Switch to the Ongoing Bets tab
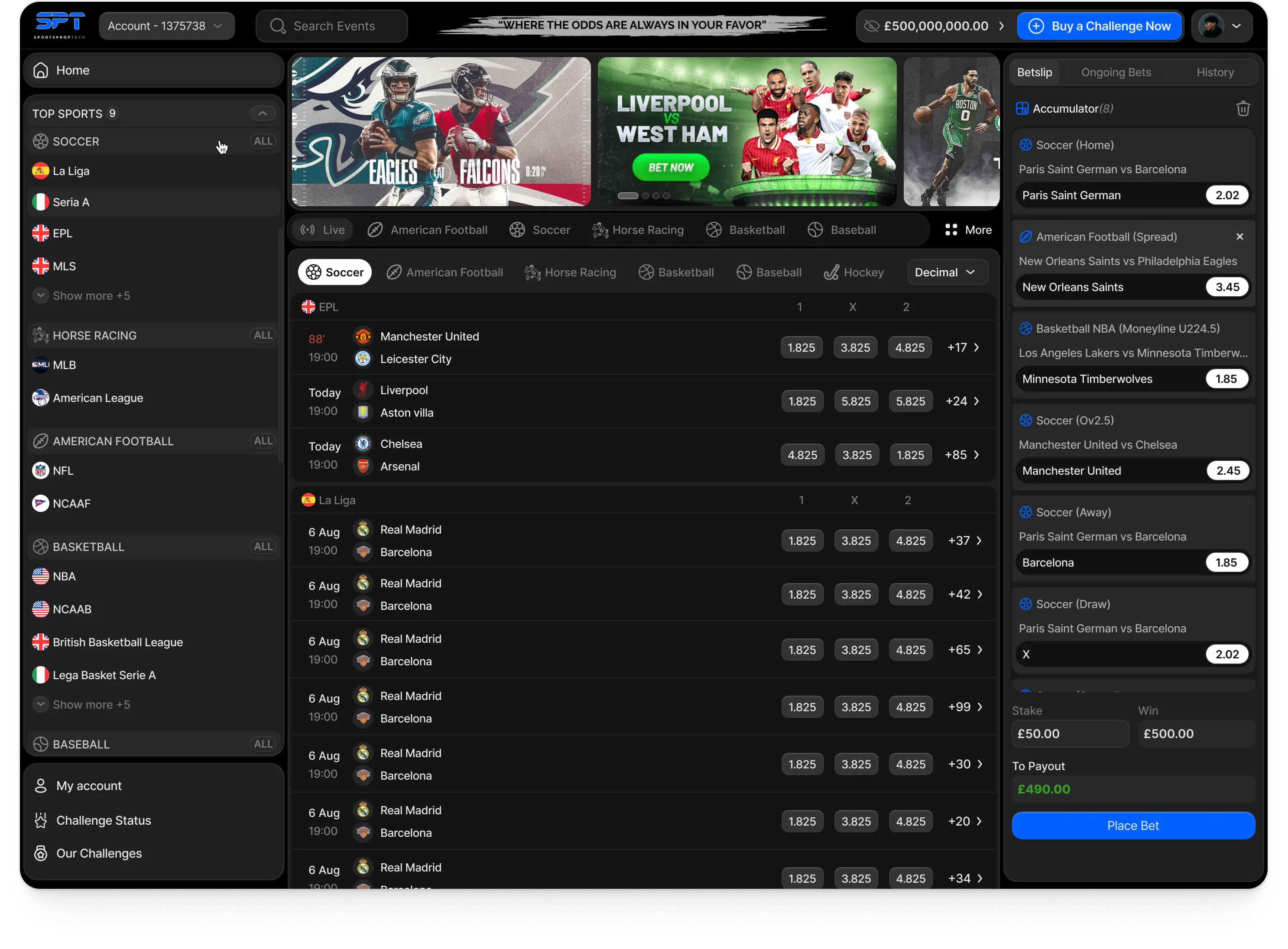 1116,72
